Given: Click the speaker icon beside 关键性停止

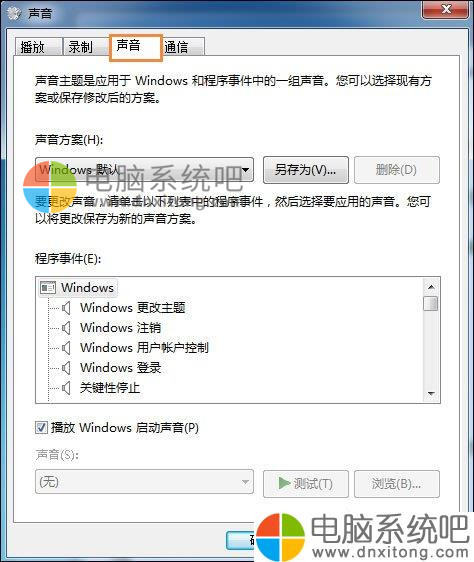Looking at the screenshot, I should pos(66,388).
